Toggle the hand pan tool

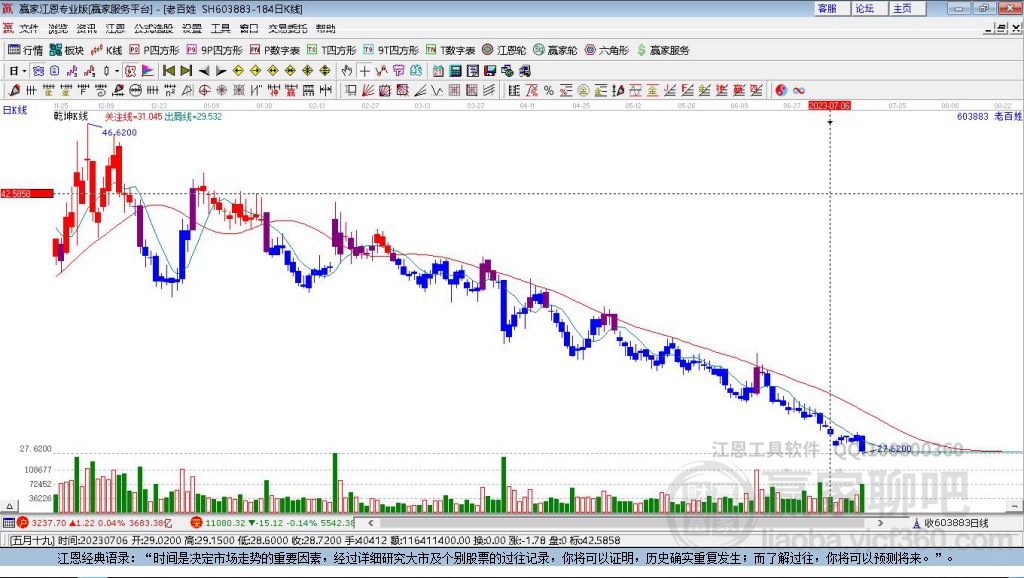(x=347, y=71)
